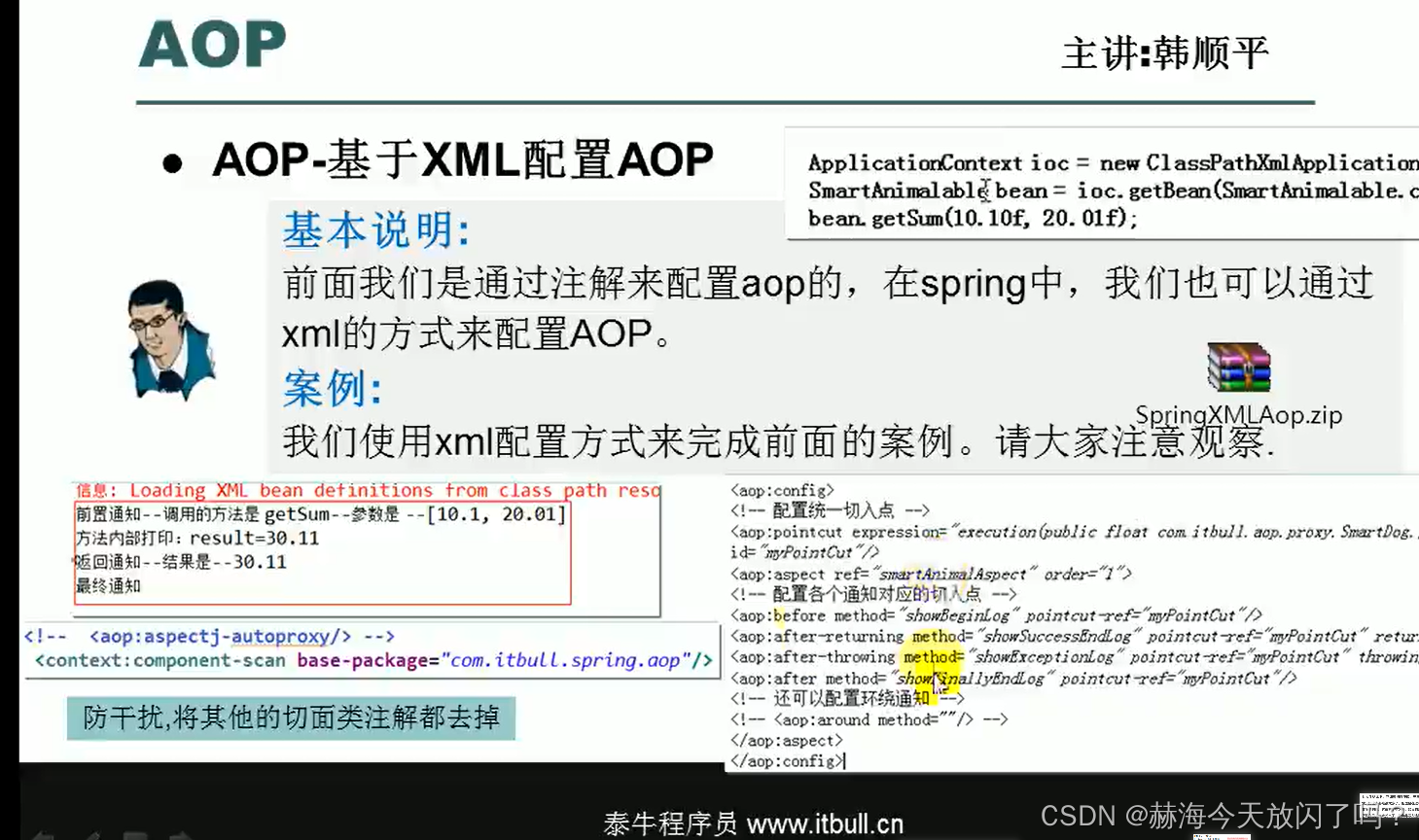1419x840 pixels.
Task: Click the 还可以配置环绕通知 comment line
Action: (x=847, y=699)
